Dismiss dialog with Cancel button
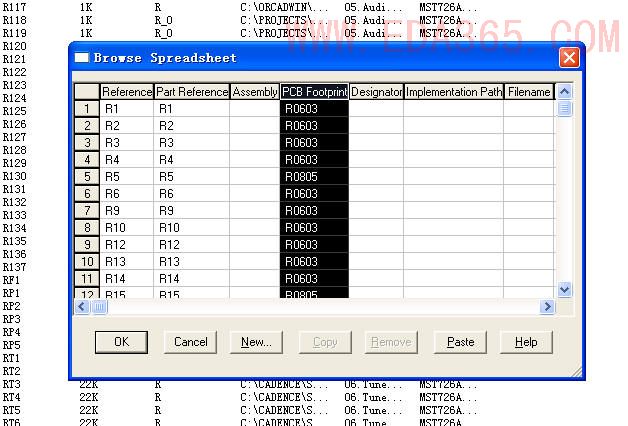 190,342
